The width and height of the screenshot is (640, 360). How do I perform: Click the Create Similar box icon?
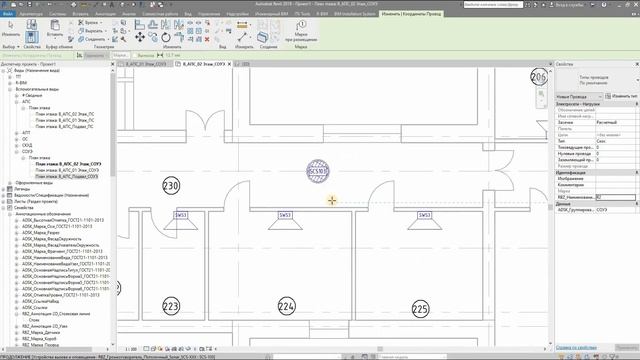tap(262, 38)
